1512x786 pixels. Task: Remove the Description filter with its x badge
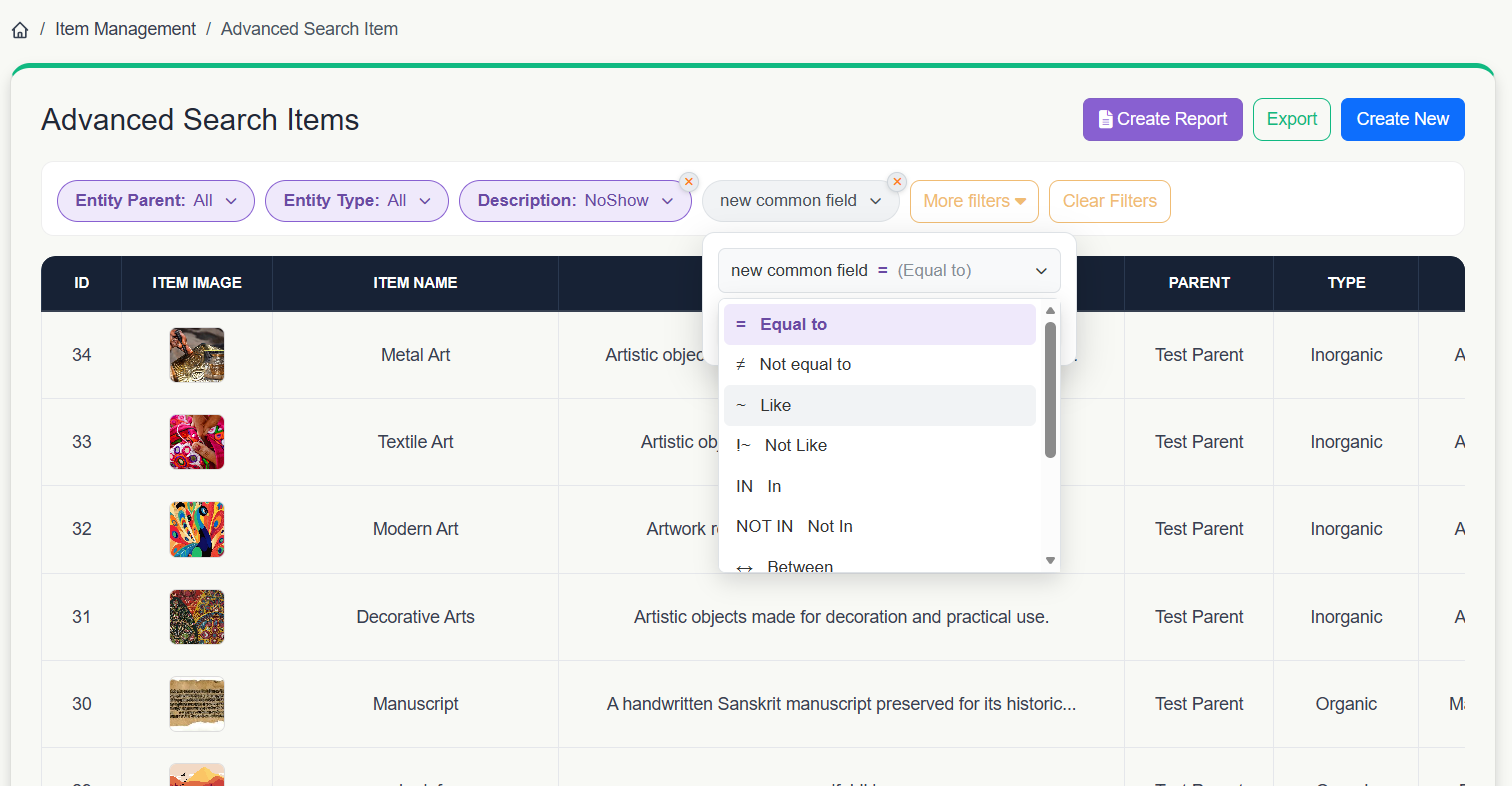click(x=689, y=181)
